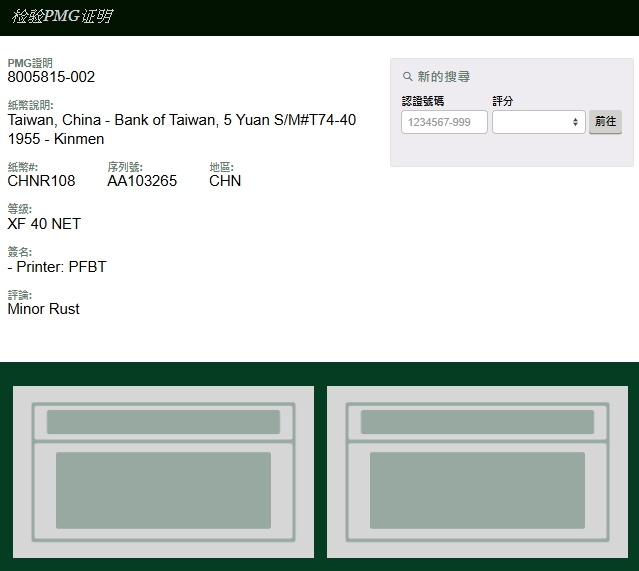Click the comment text Minor Rust

(43, 309)
